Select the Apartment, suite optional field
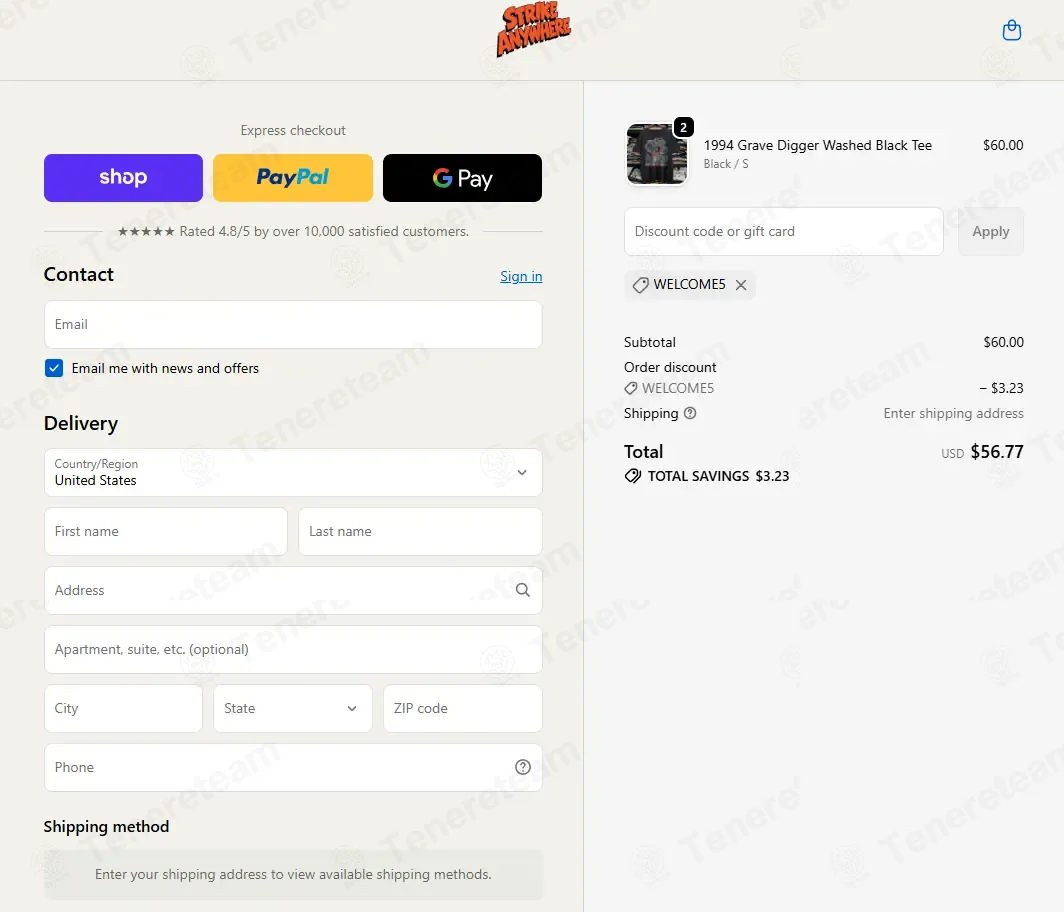Screen dimensions: 1064x912 coord(293,649)
